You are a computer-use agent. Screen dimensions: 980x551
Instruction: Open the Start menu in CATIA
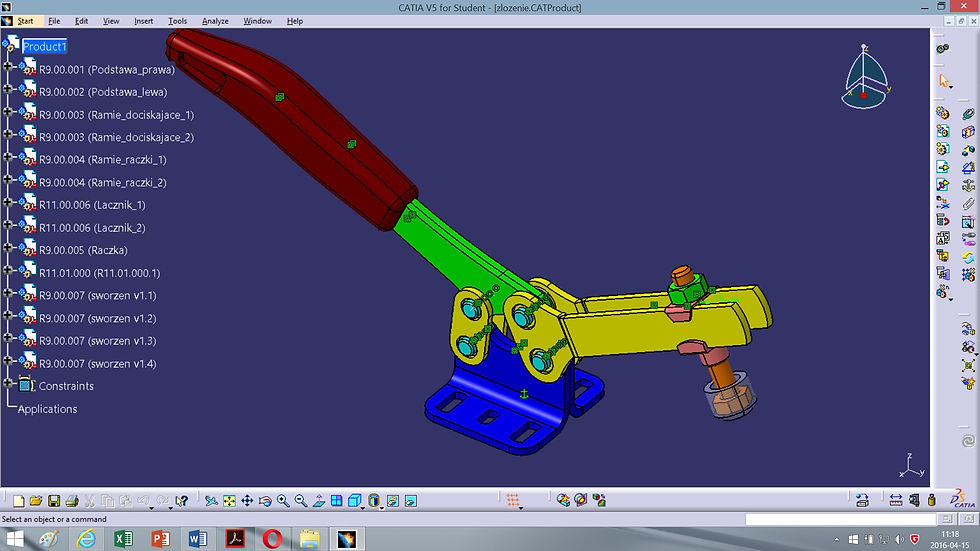25,21
